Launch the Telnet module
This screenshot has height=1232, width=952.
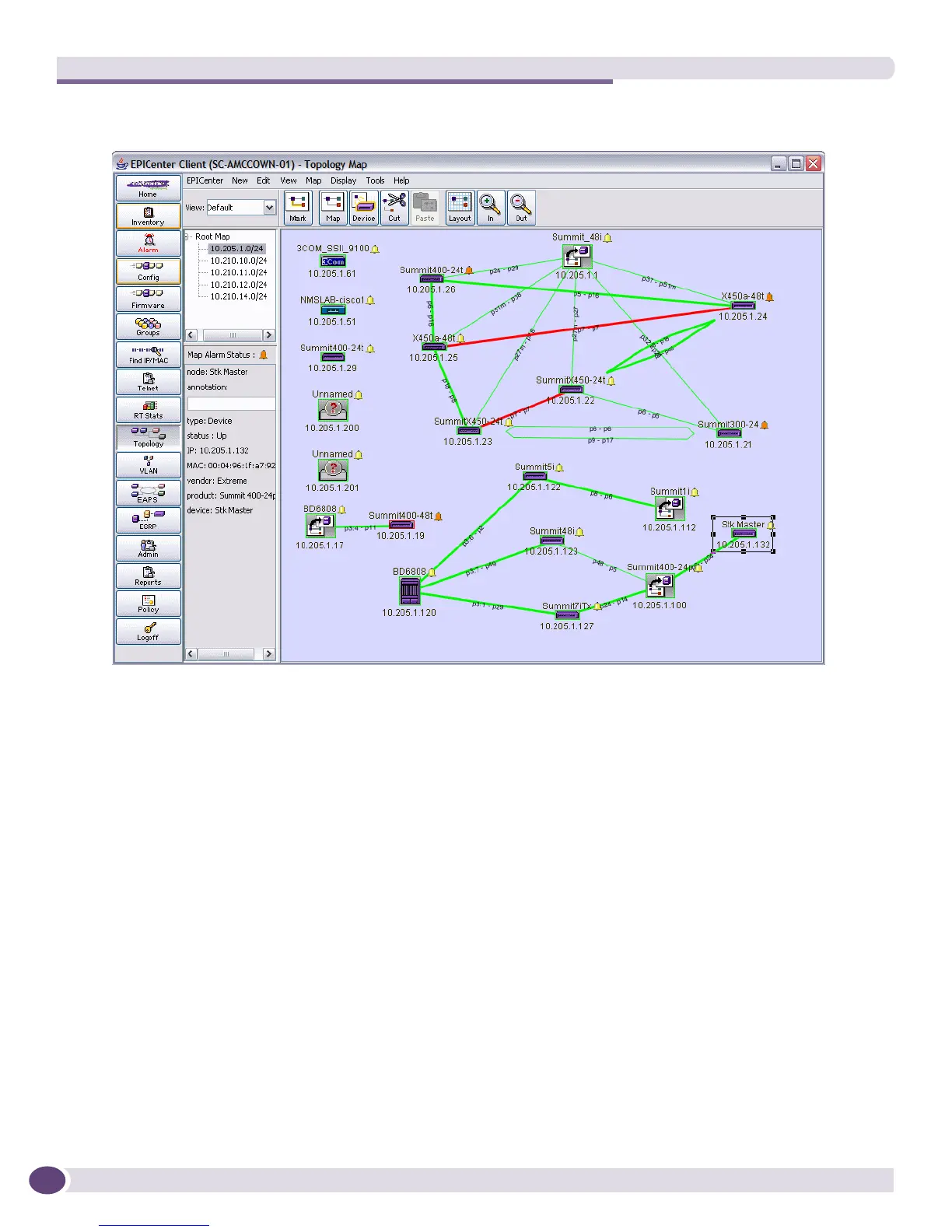148,381
